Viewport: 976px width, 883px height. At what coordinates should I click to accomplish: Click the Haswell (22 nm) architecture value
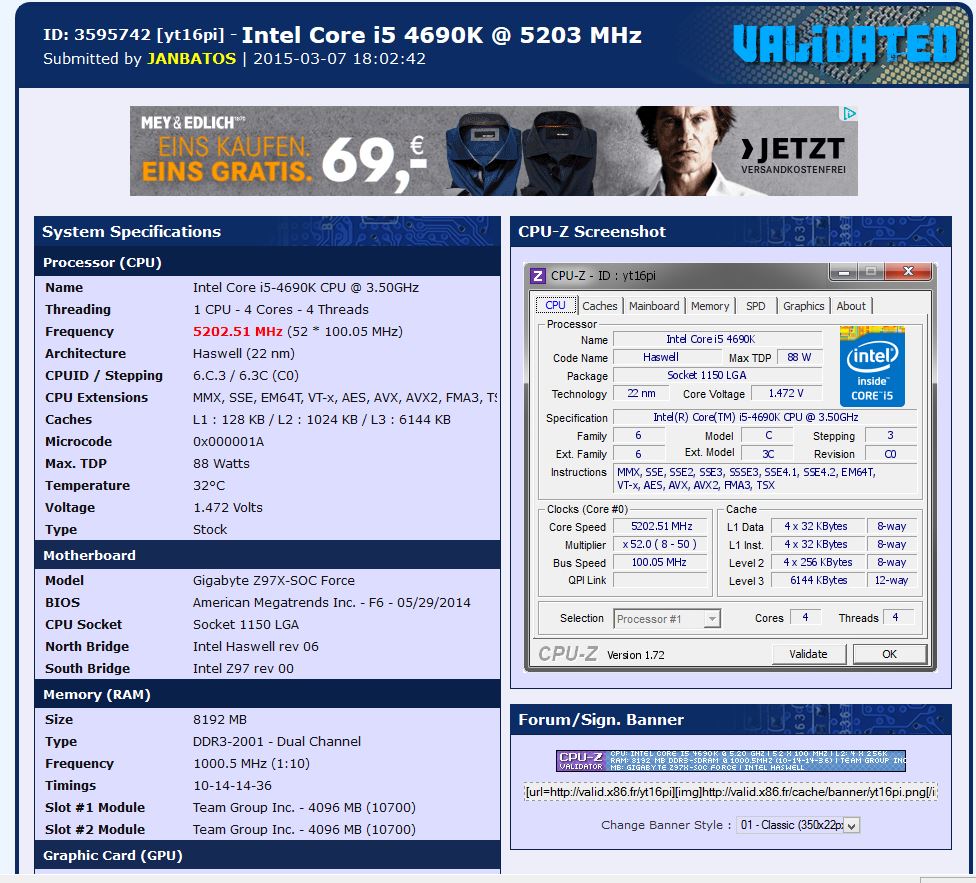(x=243, y=353)
